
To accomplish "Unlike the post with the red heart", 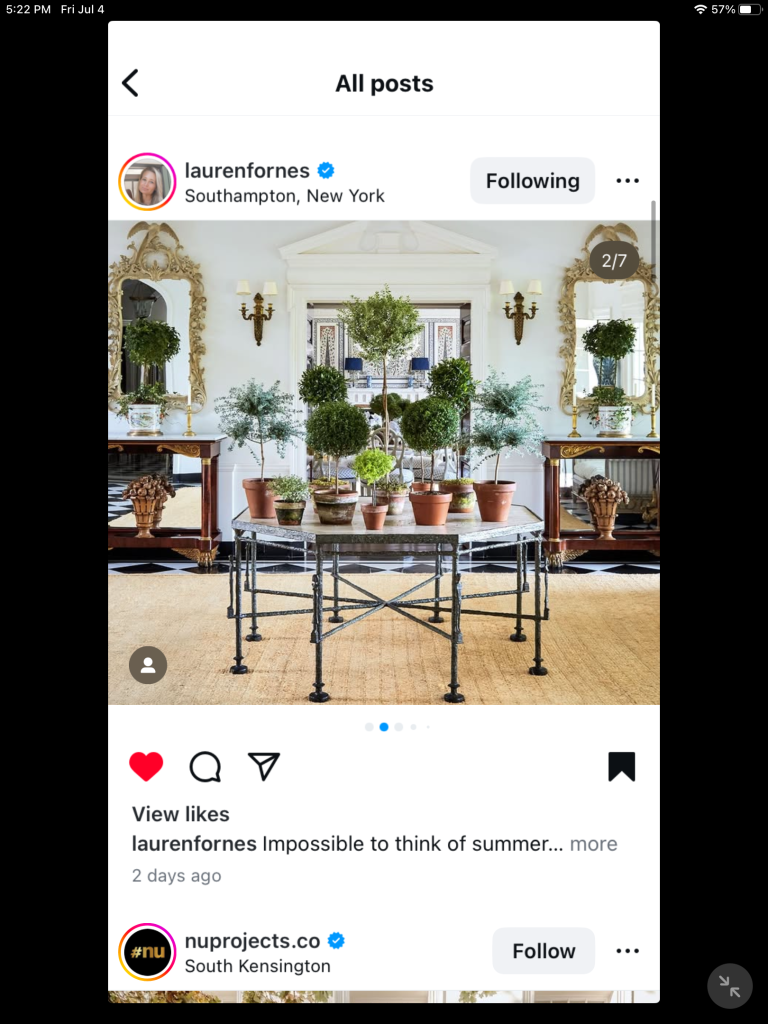I will click(x=146, y=767).
